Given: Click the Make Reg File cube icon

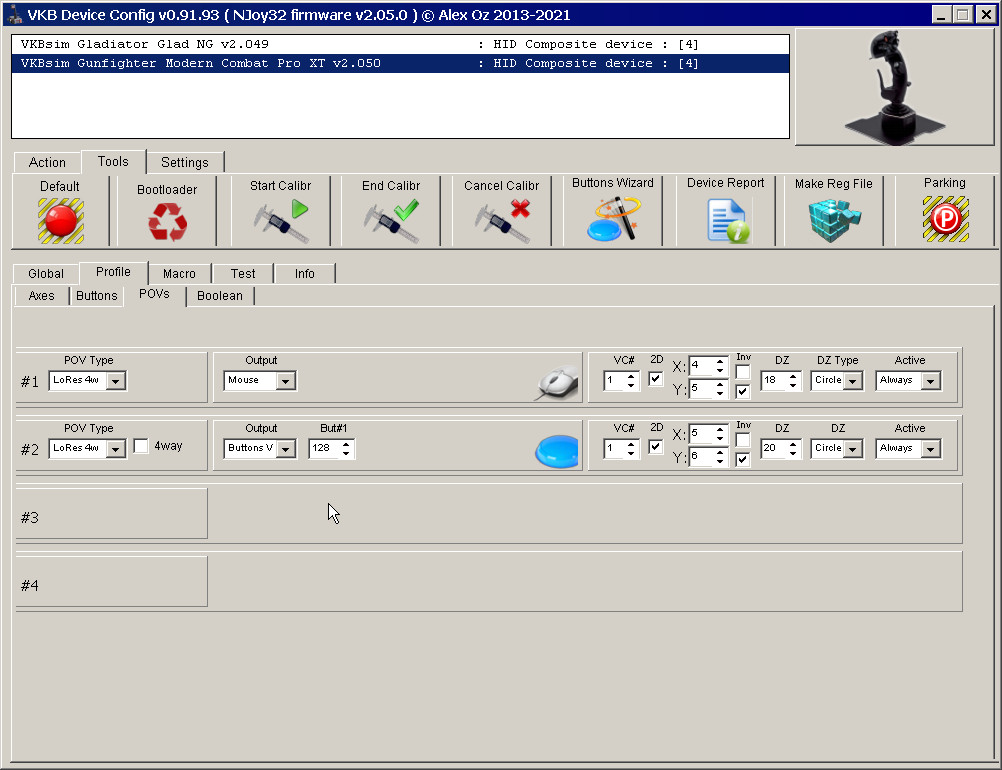Looking at the screenshot, I should (x=834, y=220).
